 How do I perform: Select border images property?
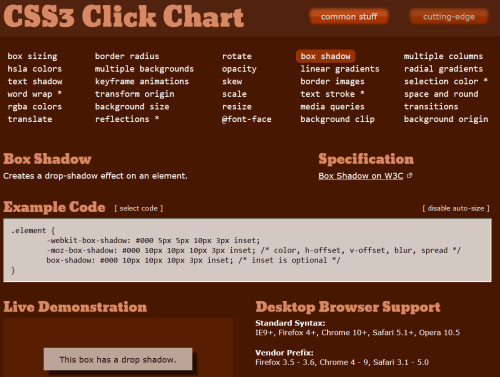(332, 81)
